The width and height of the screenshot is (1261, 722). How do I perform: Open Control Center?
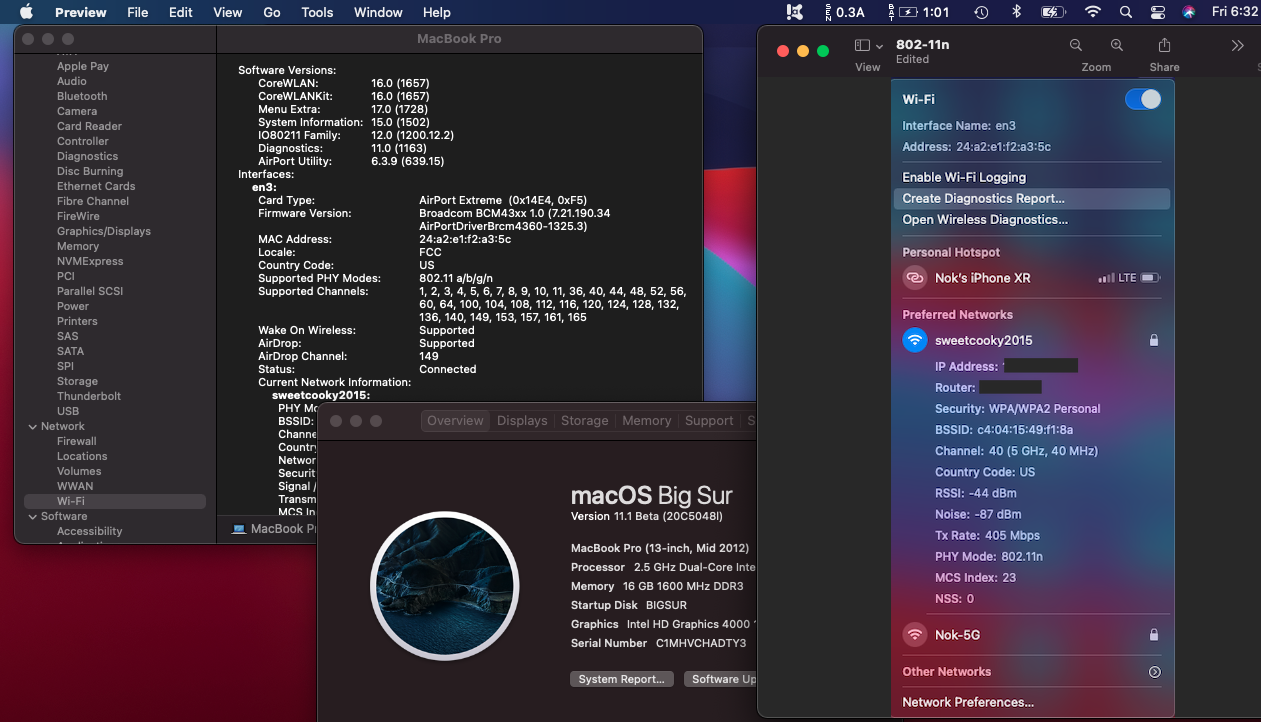click(1158, 12)
